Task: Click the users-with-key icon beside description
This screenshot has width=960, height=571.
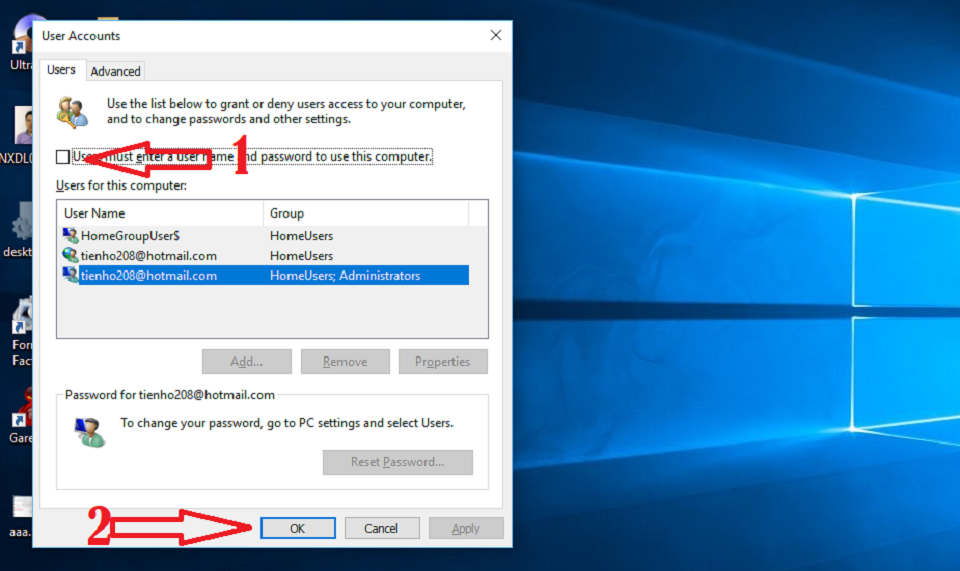Action: click(x=72, y=112)
